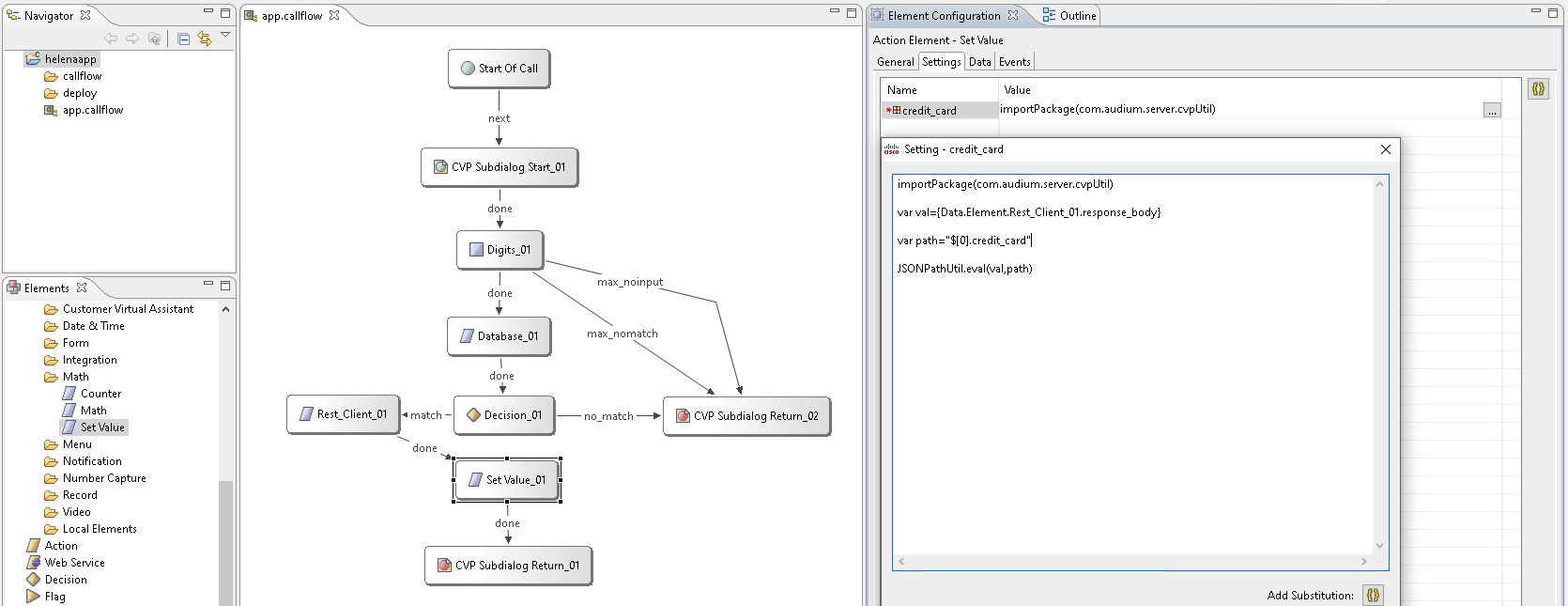The width and height of the screenshot is (1568, 606).
Task: Click Collapse All icon in Navigator toolbar
Action: (x=184, y=39)
